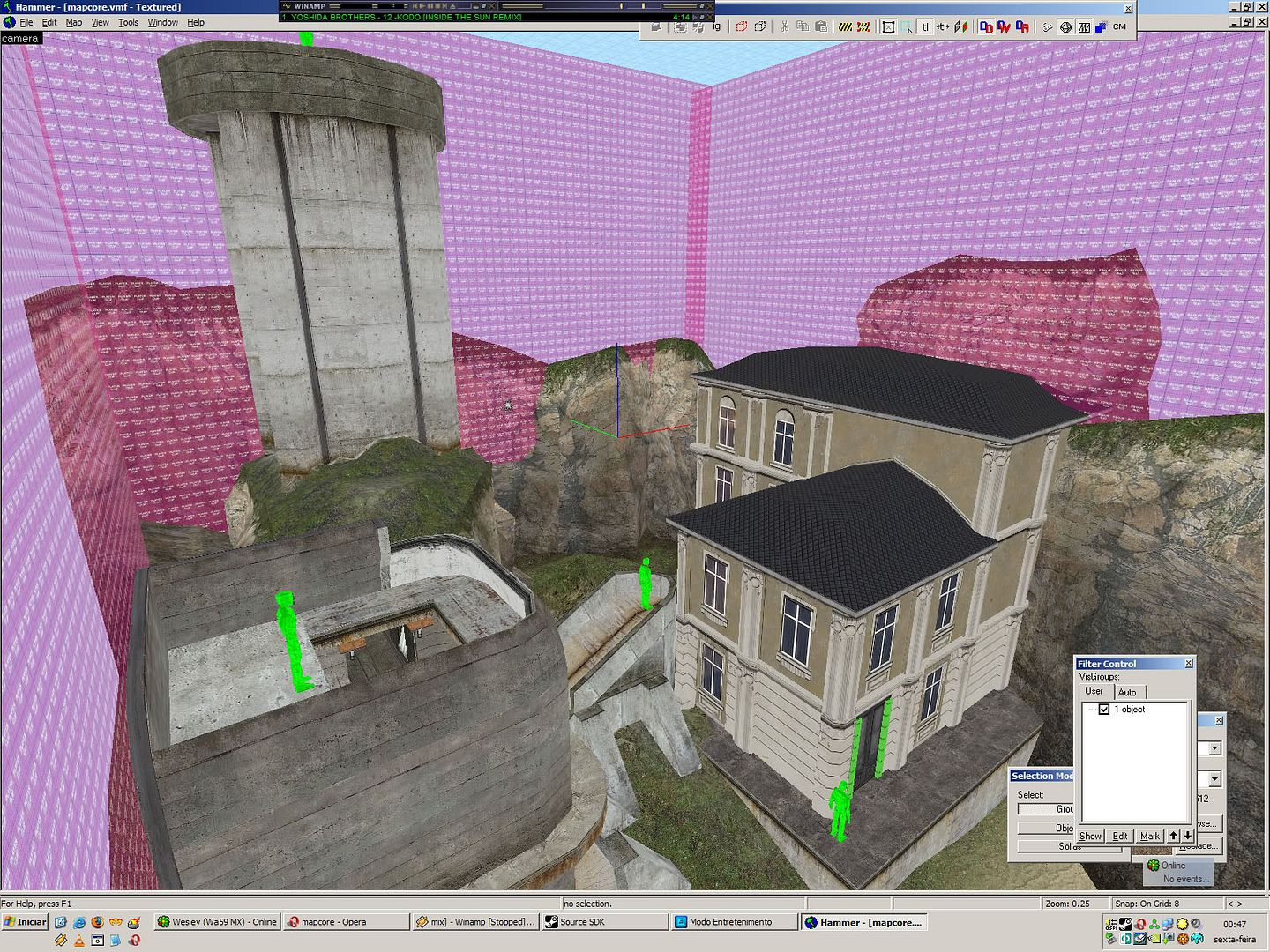Switch to the Auto VisGroups tab
1270x952 pixels.
coord(1127,692)
